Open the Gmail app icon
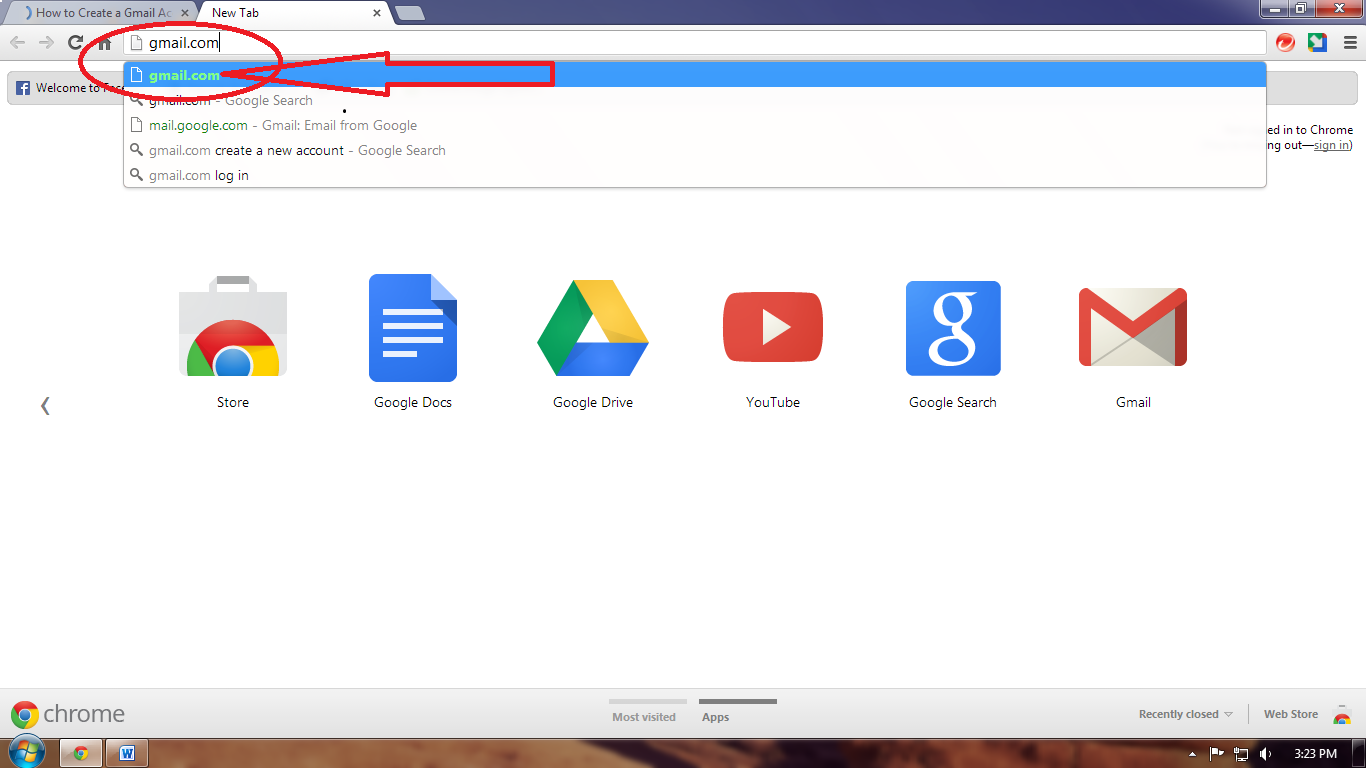 coord(1133,327)
